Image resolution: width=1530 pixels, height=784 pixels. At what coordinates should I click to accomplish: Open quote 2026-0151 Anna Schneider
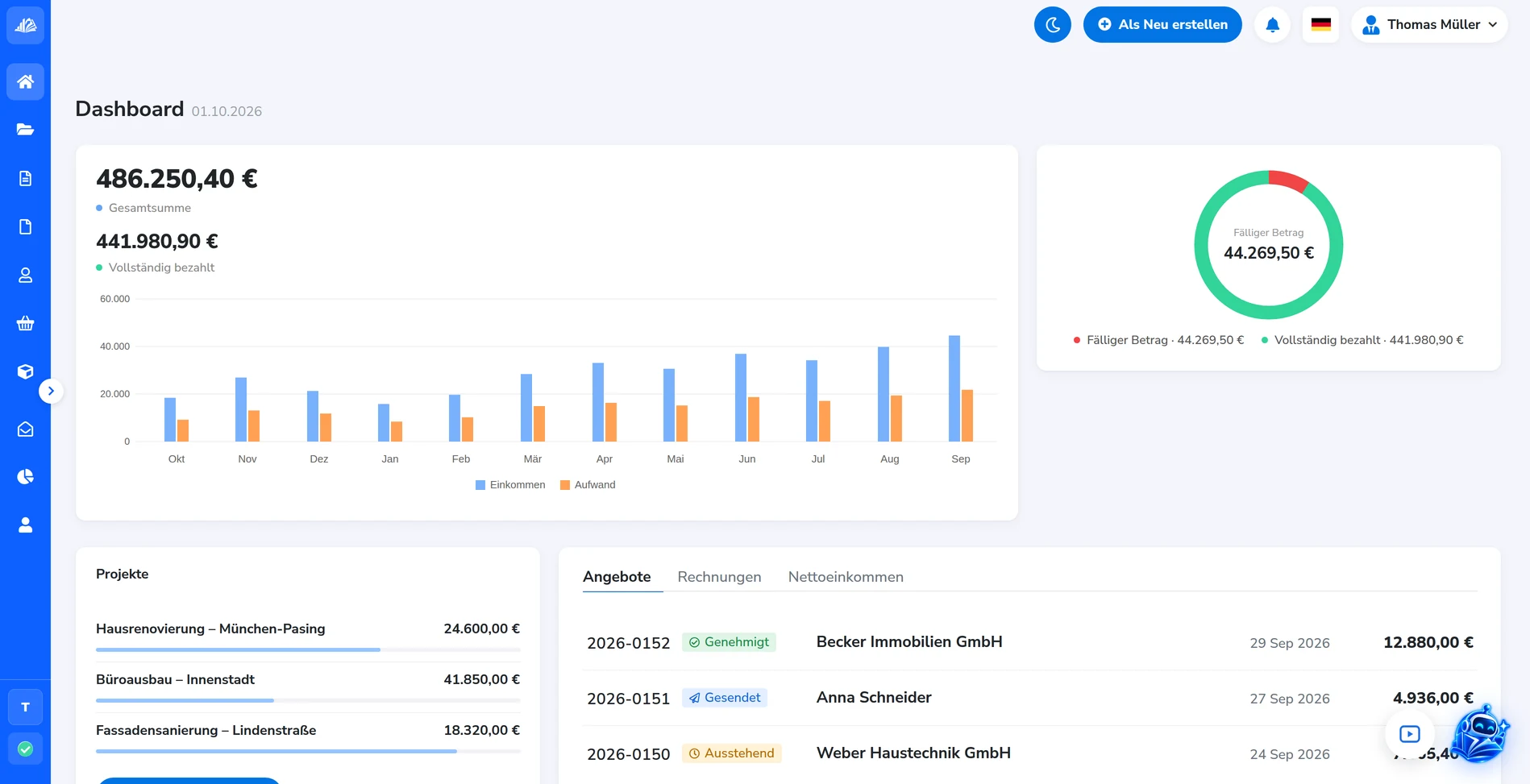point(1030,698)
